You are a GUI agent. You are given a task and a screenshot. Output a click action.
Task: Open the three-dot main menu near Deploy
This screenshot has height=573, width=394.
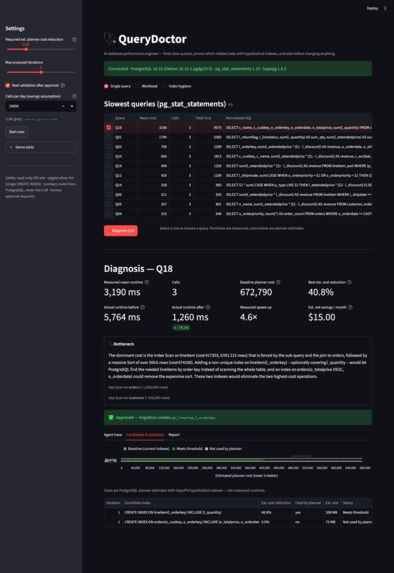(385, 8)
